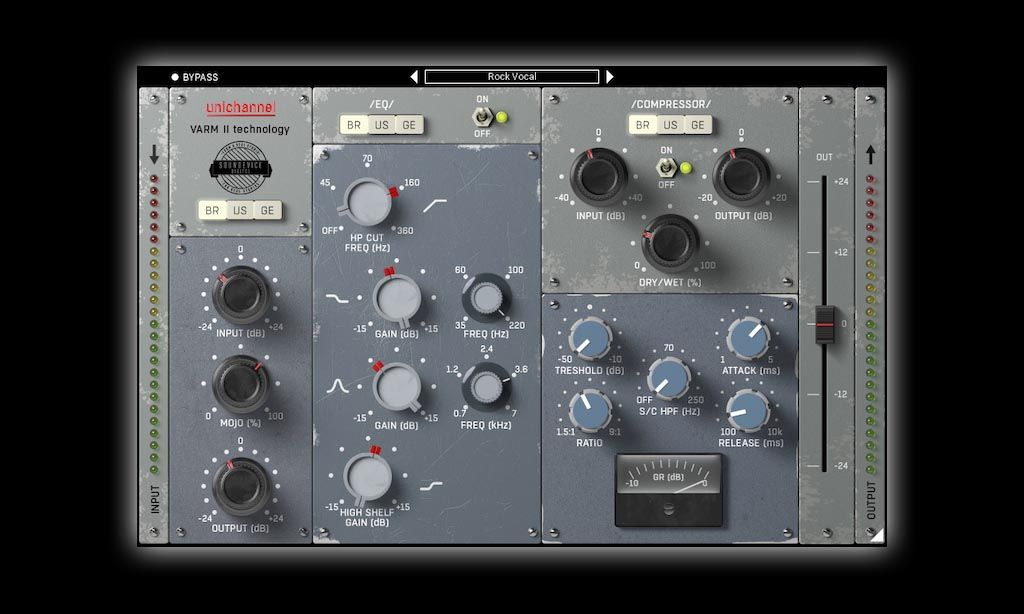Screen dimensions: 1024x614
Task: Click the unichannel logo
Action: [240, 108]
